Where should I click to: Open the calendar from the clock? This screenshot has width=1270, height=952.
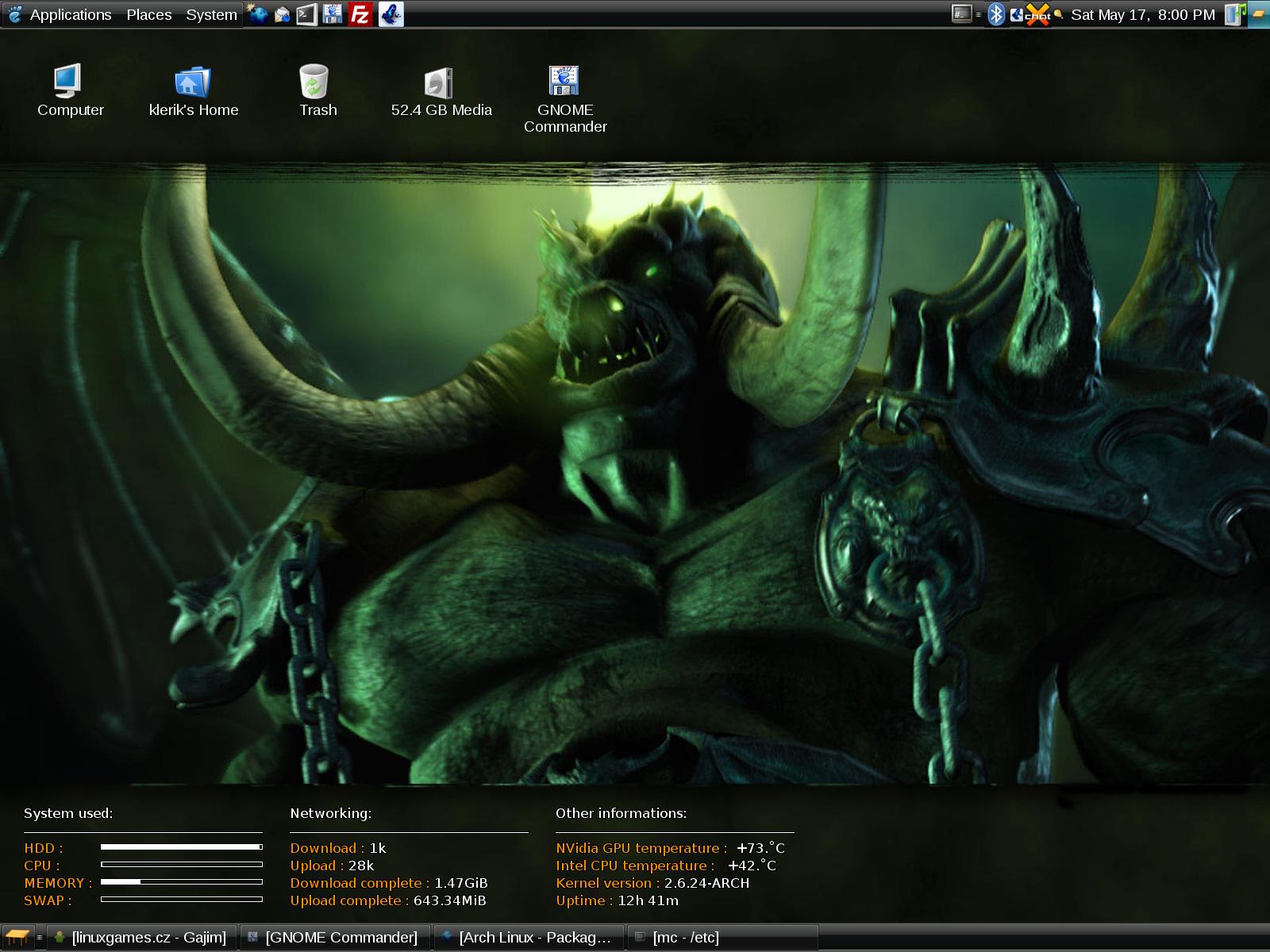(1142, 14)
